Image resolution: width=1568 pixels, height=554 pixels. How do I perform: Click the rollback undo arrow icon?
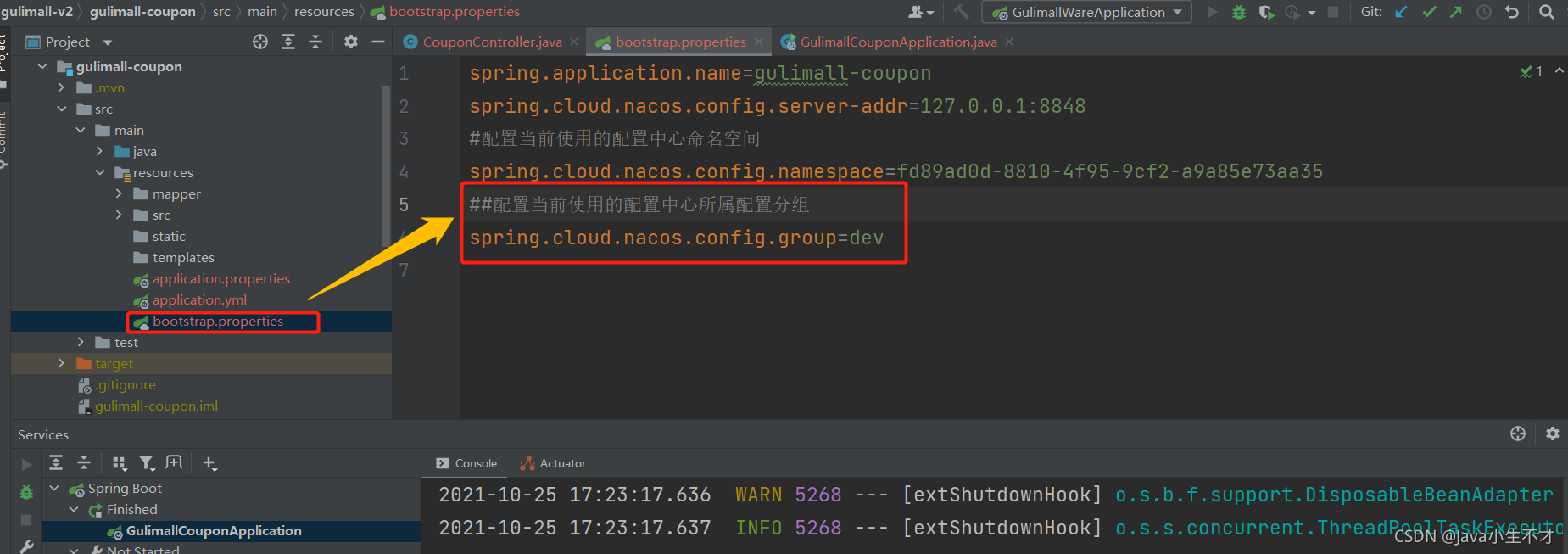pyautogui.click(x=1511, y=12)
